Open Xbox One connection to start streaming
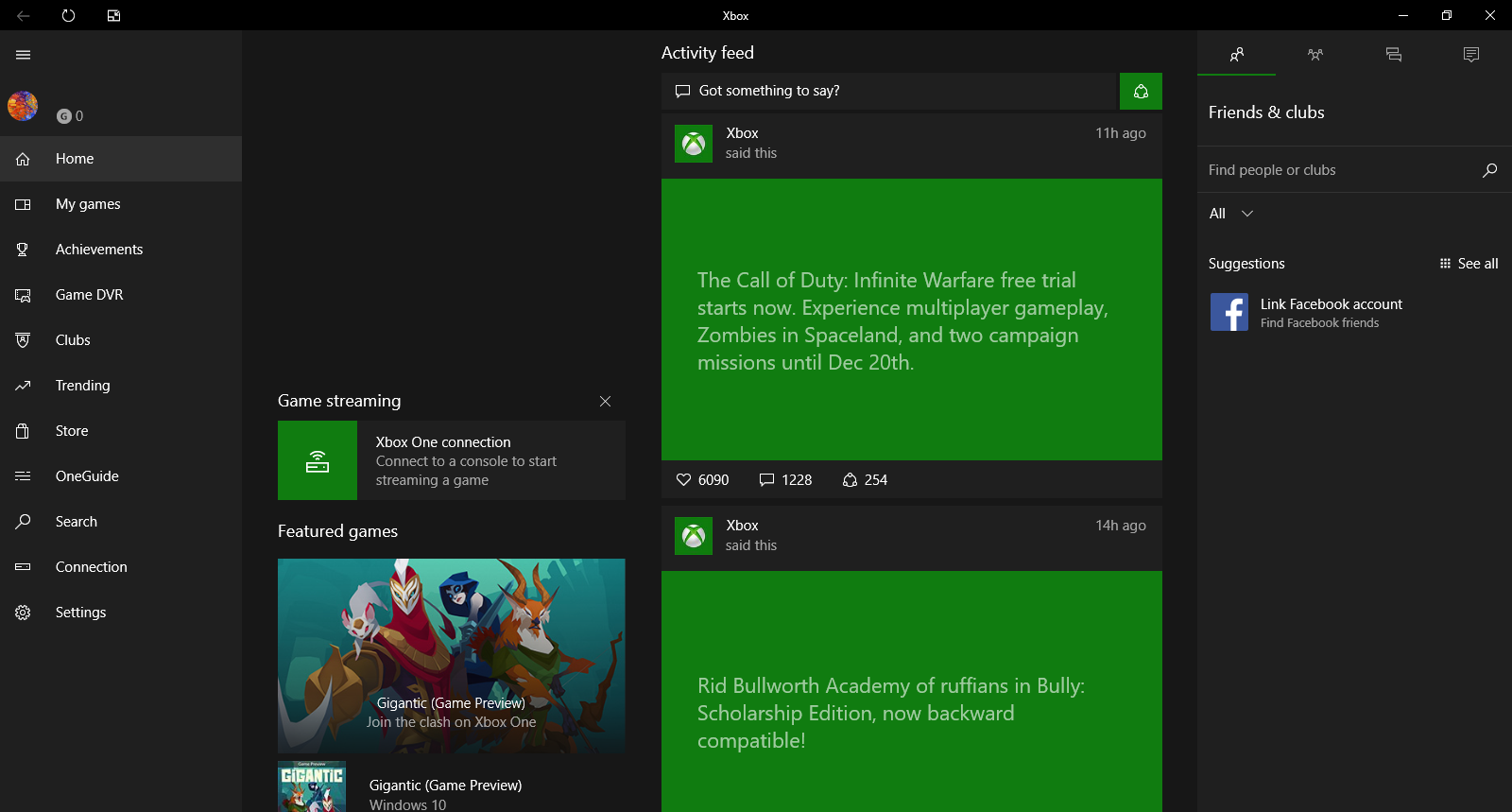The width and height of the screenshot is (1512, 812). pyautogui.click(x=452, y=460)
